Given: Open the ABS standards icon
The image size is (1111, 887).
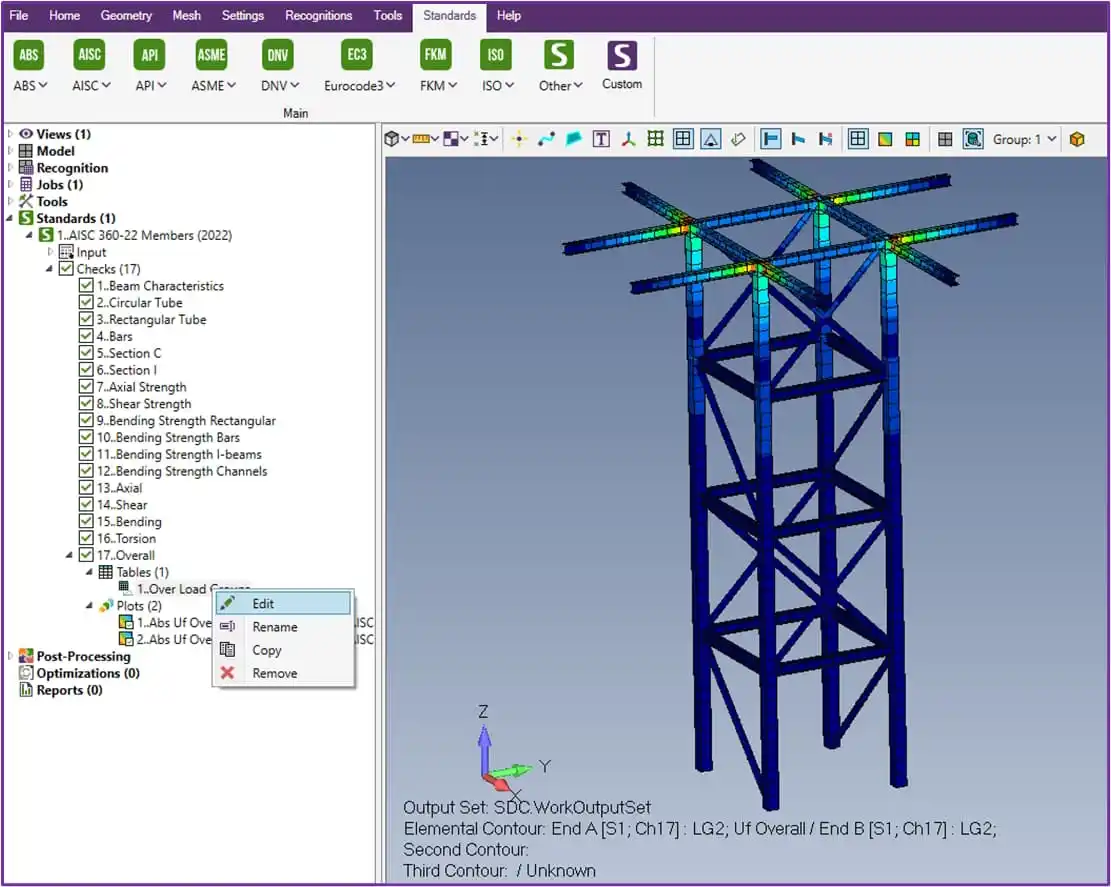Looking at the screenshot, I should click(x=29, y=55).
